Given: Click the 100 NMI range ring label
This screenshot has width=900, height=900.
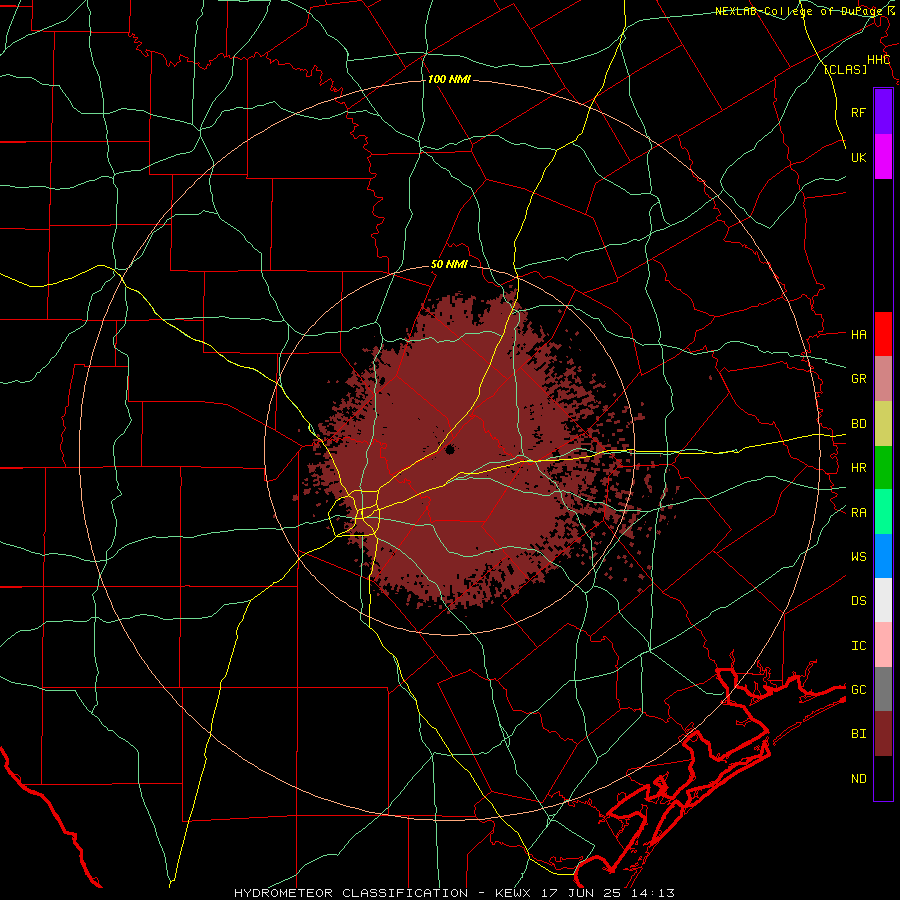Looking at the screenshot, I should pyautogui.click(x=449, y=79).
